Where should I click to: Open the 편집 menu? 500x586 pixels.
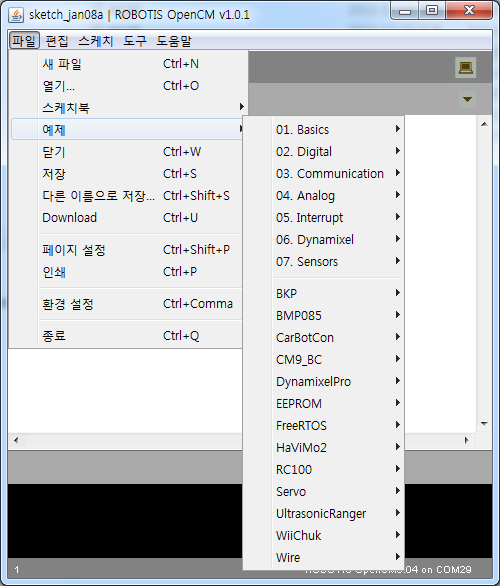point(57,40)
